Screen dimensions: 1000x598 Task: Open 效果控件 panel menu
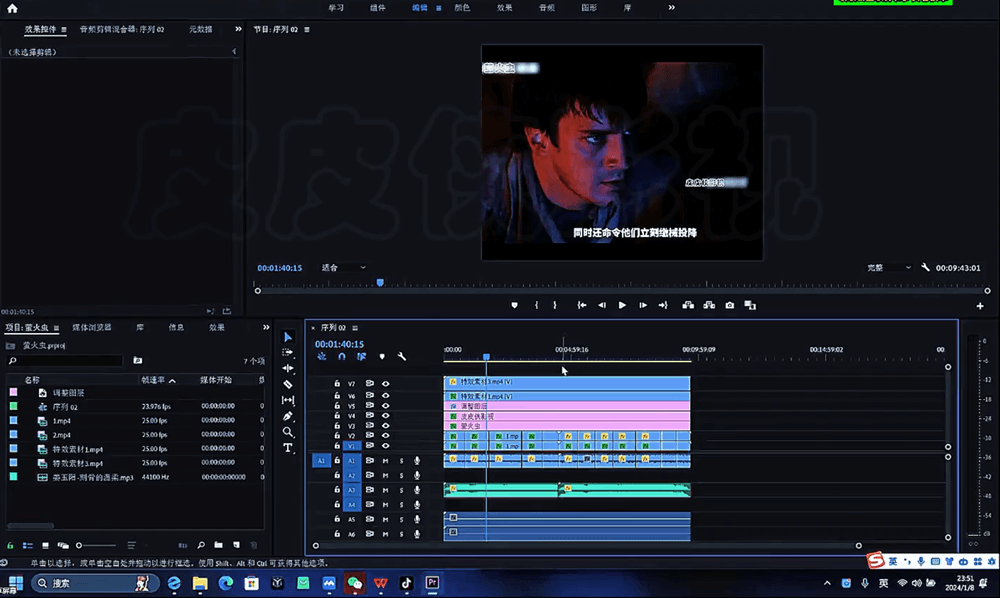point(64,29)
